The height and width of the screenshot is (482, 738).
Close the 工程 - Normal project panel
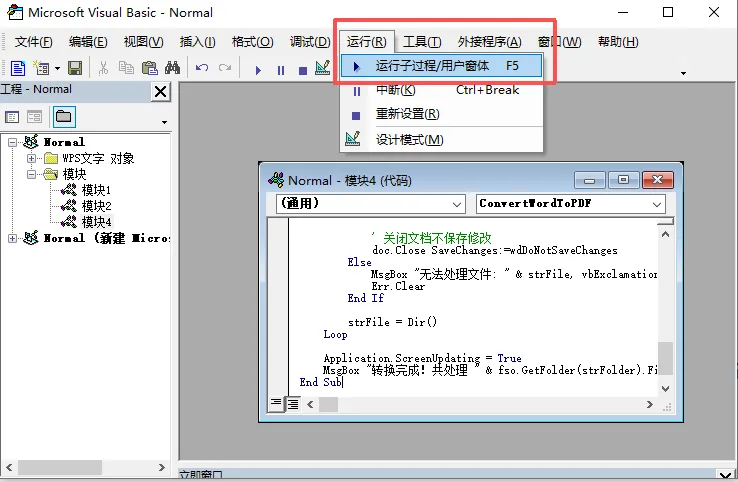pos(160,91)
